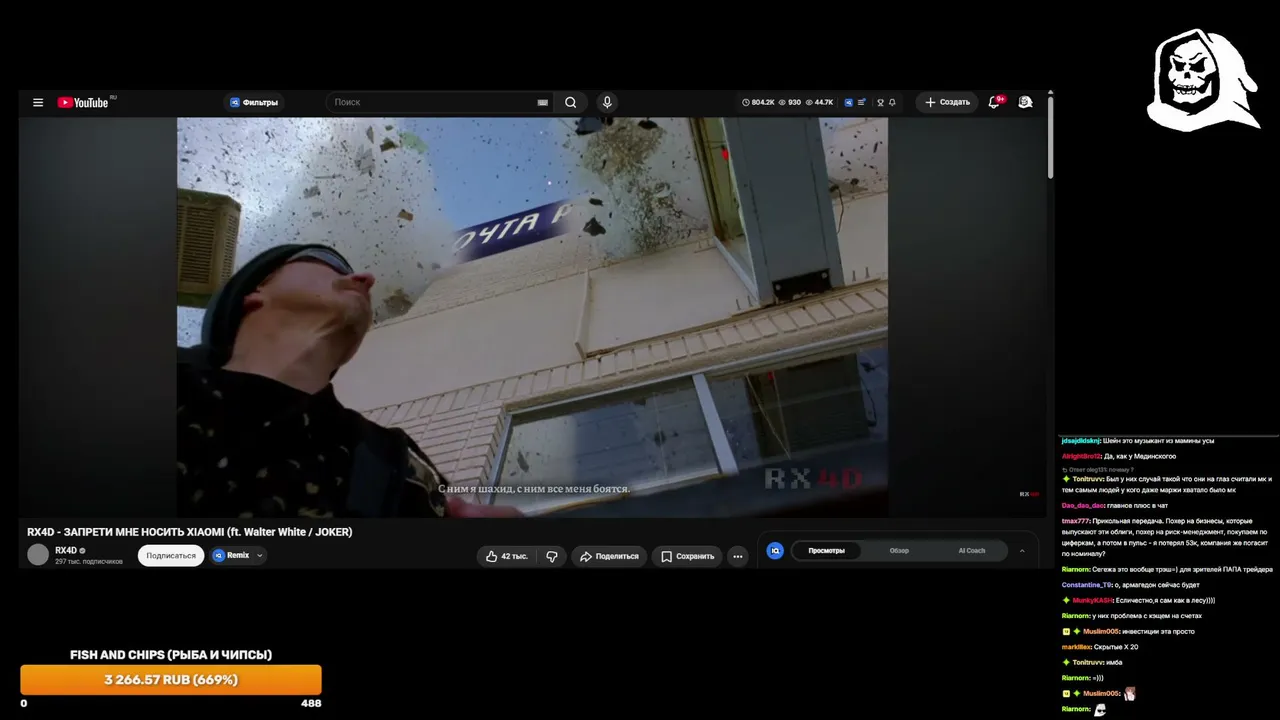This screenshot has height=720, width=1280.
Task: Switch to the AI Coach tab
Action: [x=972, y=551]
